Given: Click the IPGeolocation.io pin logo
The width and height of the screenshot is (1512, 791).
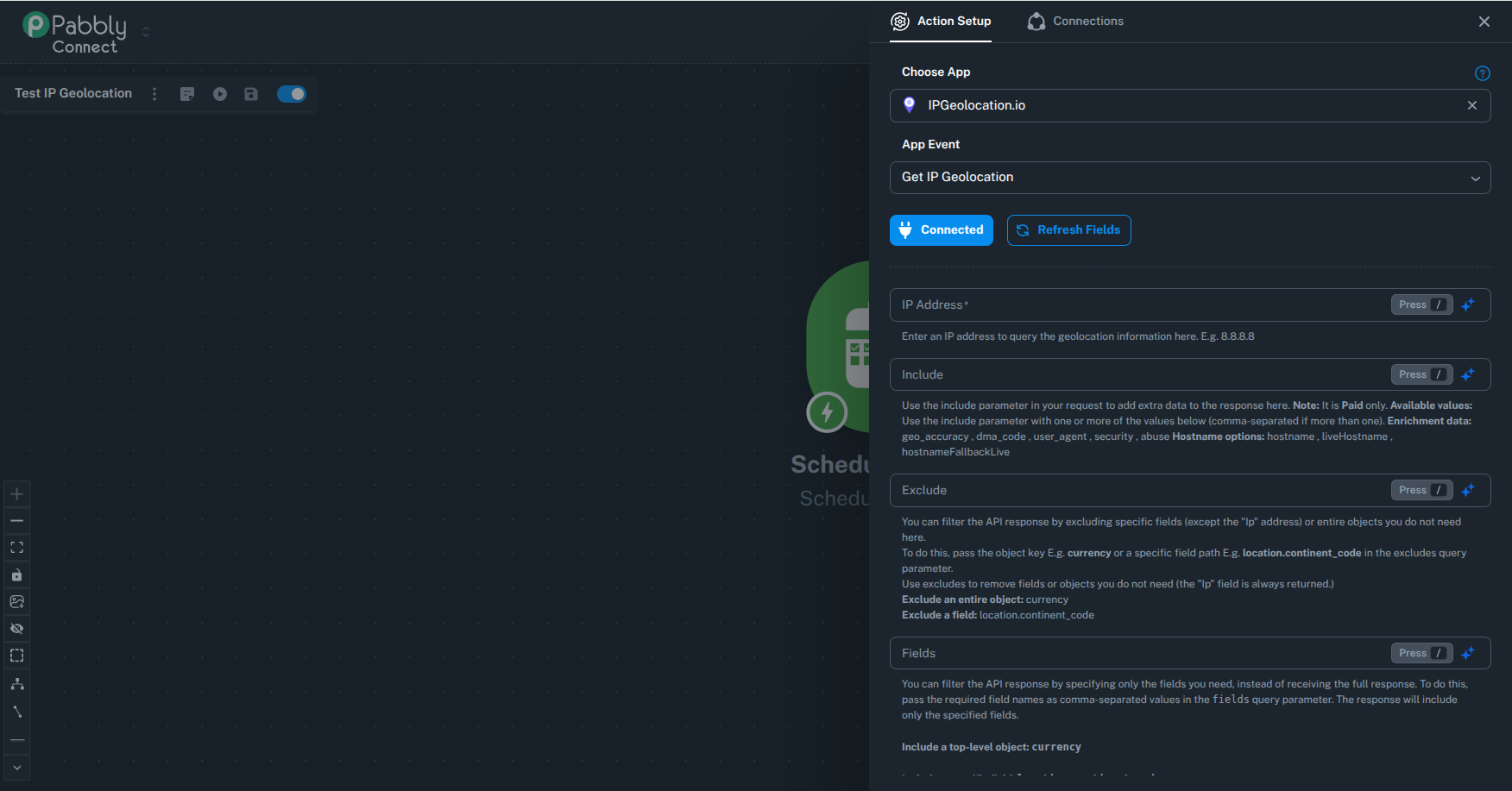Looking at the screenshot, I should tap(909, 105).
